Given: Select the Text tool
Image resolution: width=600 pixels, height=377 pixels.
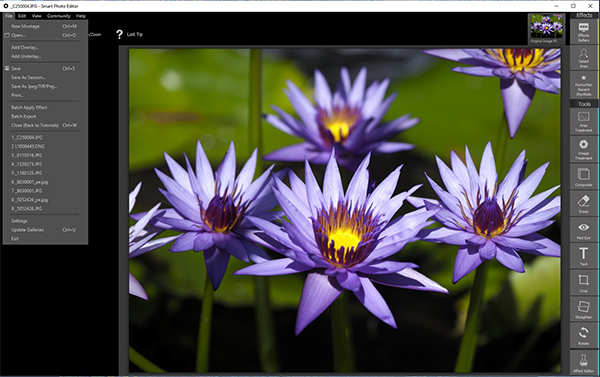Looking at the screenshot, I should point(584,256).
